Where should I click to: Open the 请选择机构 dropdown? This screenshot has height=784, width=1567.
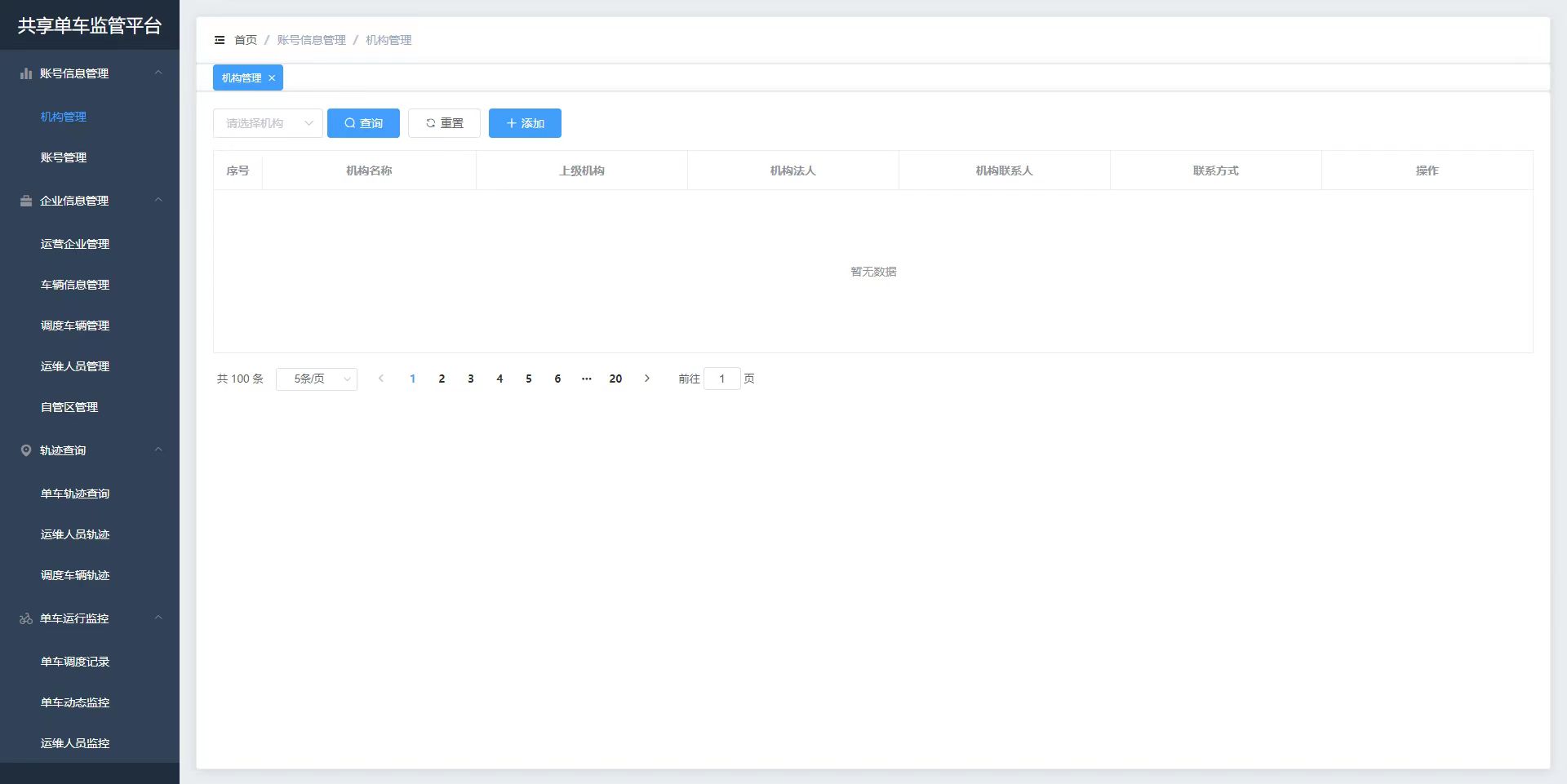tap(268, 123)
